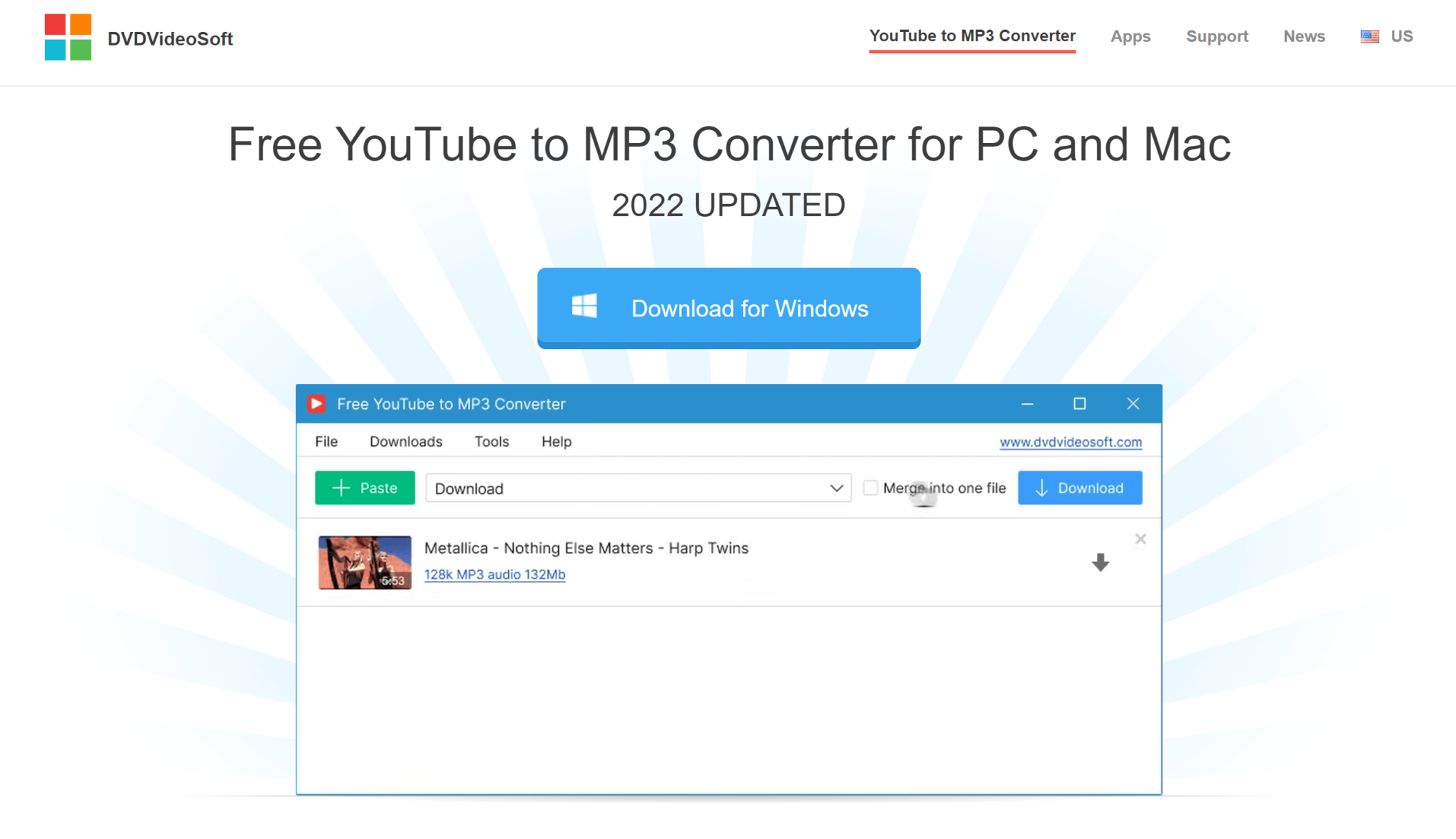
Task: Click the Download for Windows button
Action: pos(728,307)
